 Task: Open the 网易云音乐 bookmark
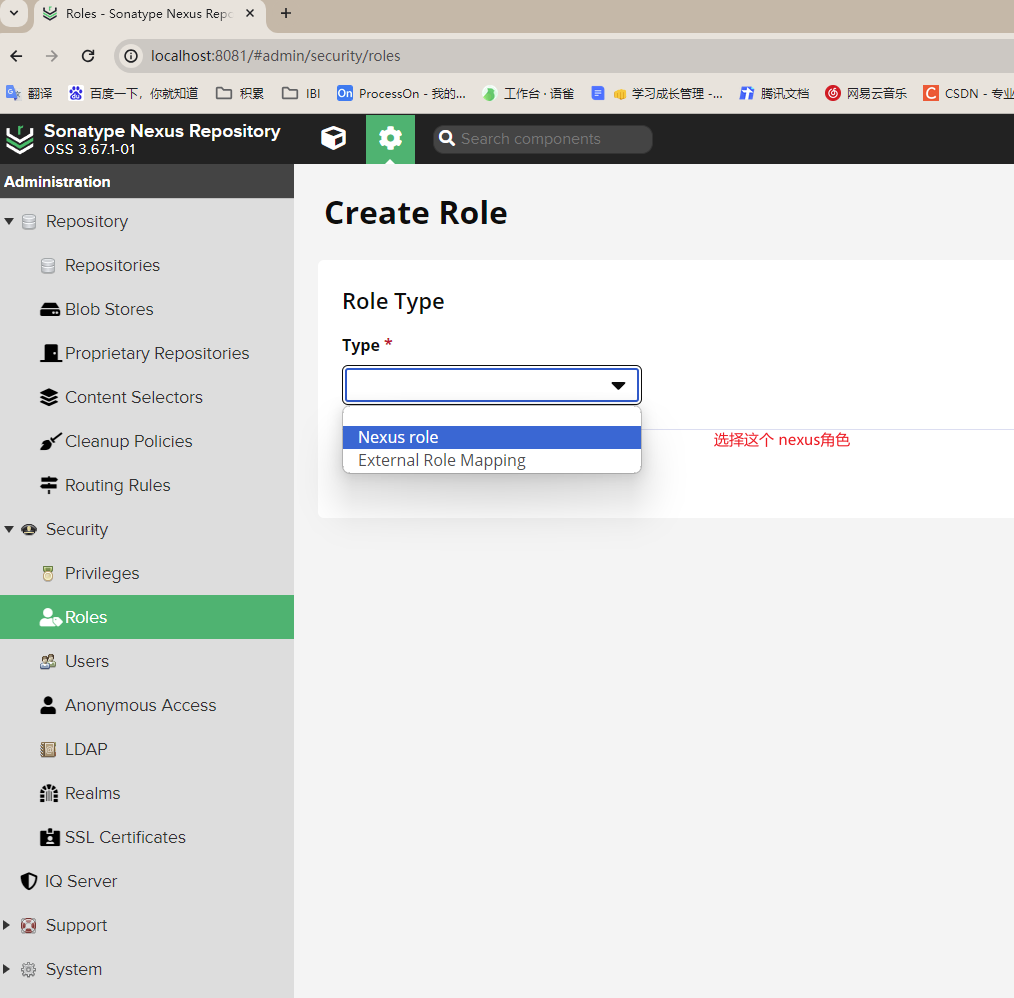[x=866, y=94]
